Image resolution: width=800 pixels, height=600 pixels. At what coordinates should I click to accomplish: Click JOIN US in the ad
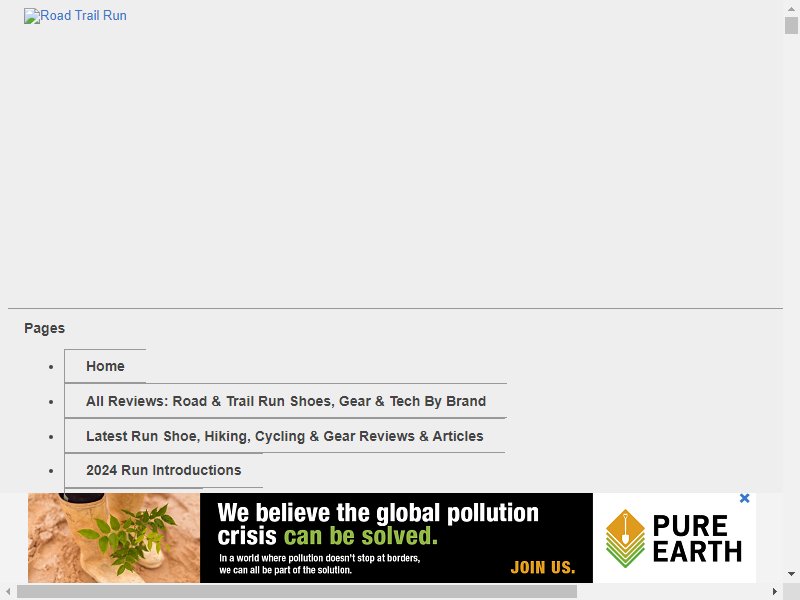click(x=543, y=567)
